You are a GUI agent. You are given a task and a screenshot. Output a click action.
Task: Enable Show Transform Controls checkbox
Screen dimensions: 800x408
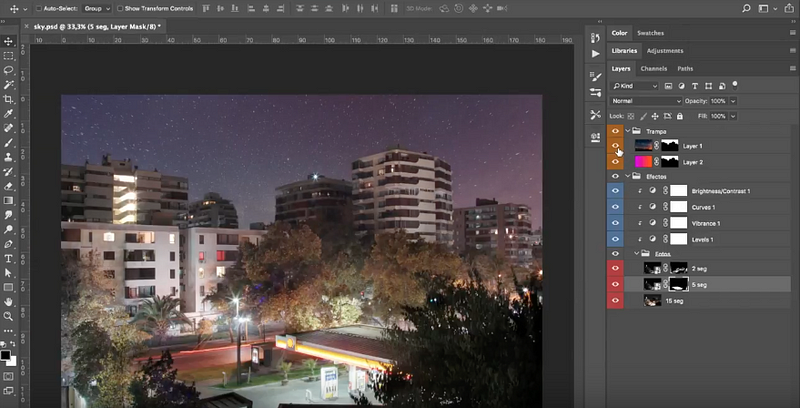click(120, 9)
